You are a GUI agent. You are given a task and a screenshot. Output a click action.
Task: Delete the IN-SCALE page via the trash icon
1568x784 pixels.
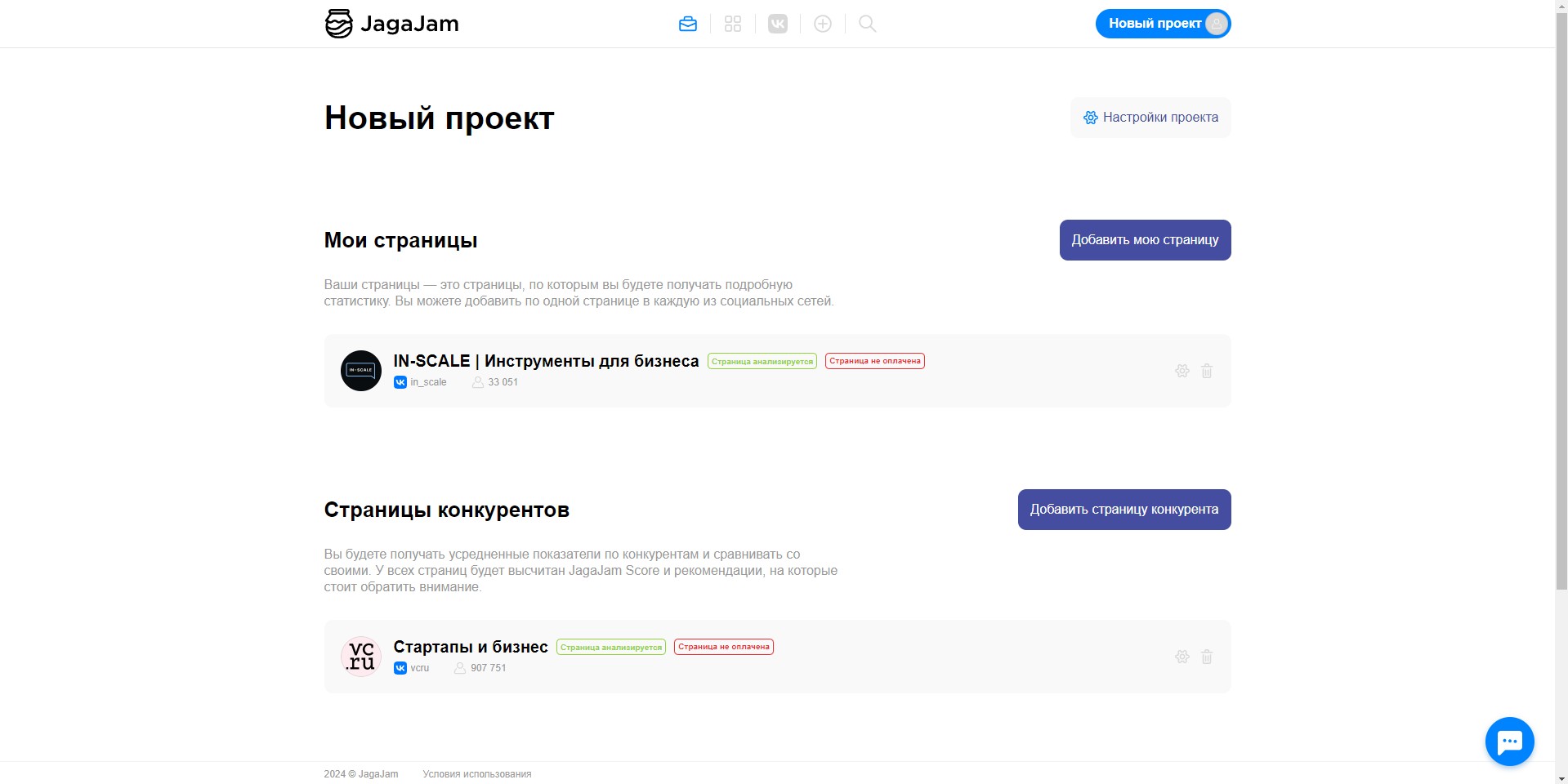coord(1207,371)
